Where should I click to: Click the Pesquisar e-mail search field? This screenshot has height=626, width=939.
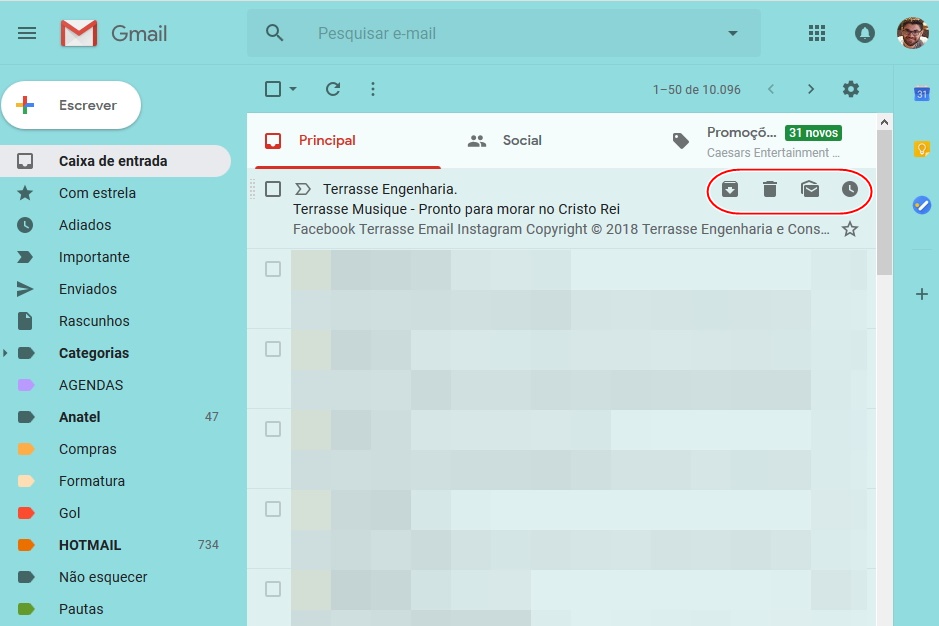pyautogui.click(x=503, y=34)
